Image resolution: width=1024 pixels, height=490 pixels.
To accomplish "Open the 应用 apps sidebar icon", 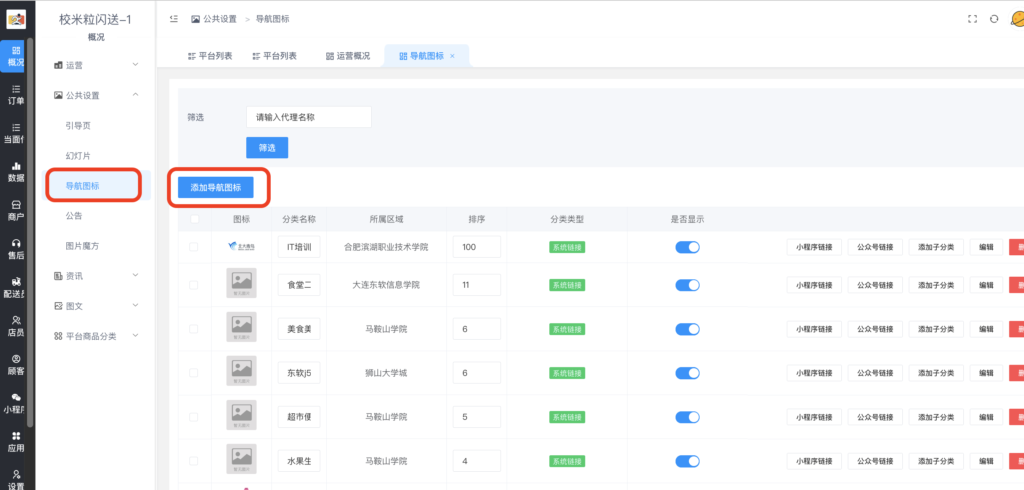I will (16, 442).
